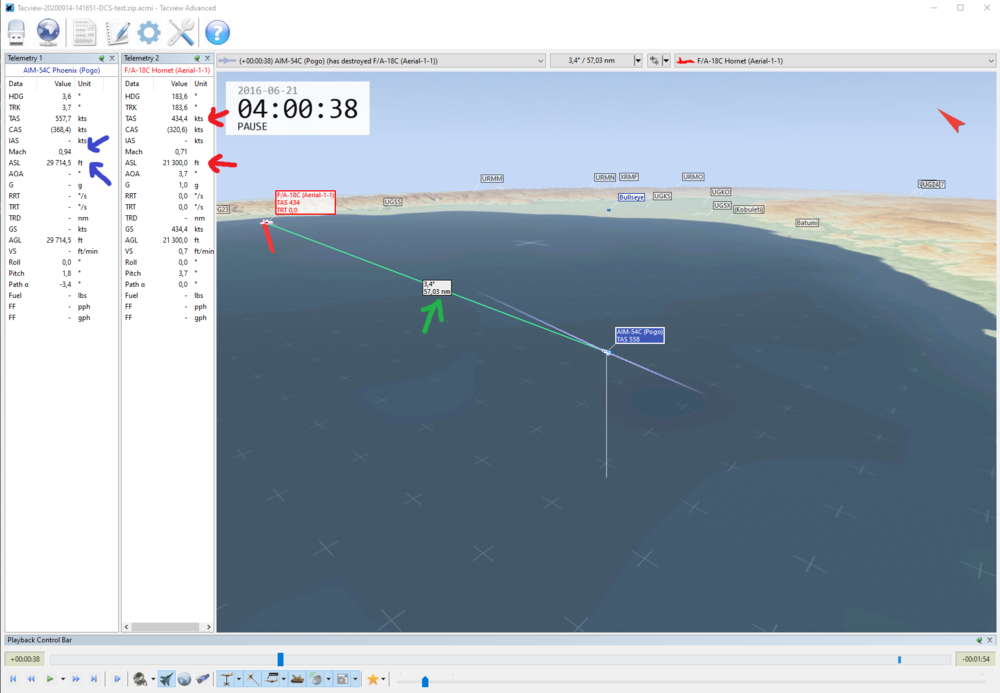Image resolution: width=1000 pixels, height=693 pixels.
Task: Select F/A-18C Hornet (Aerial-1-1) telemetry header
Action: (x=167, y=70)
